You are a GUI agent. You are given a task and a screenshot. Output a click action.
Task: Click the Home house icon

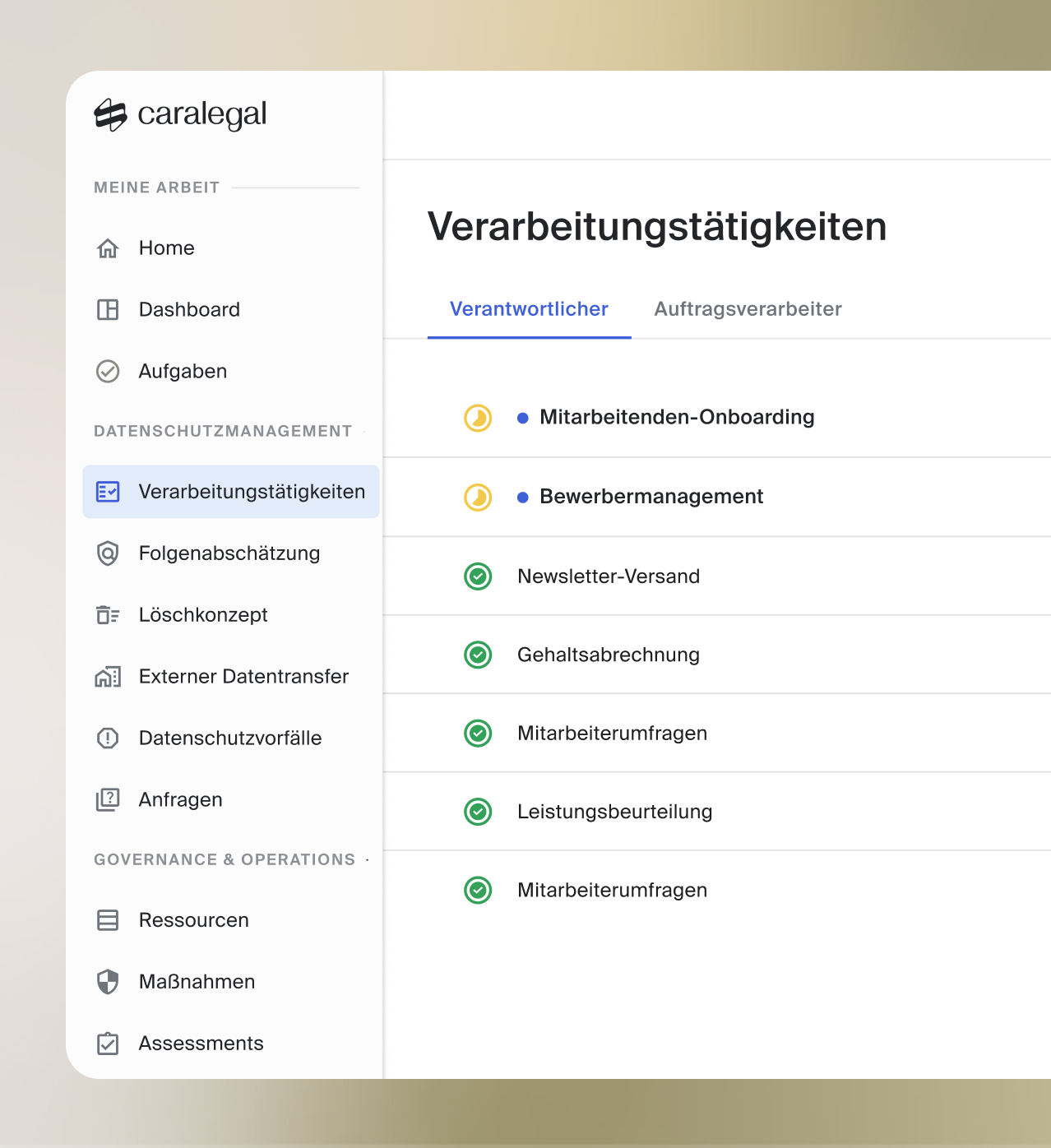(108, 248)
